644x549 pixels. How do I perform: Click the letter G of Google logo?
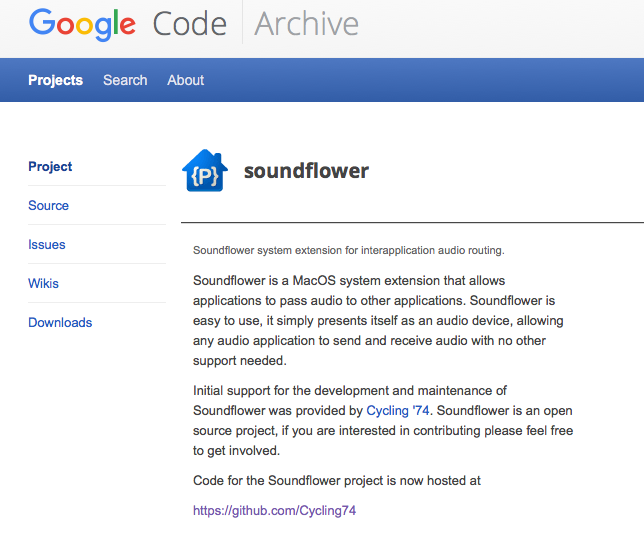(x=42, y=21)
